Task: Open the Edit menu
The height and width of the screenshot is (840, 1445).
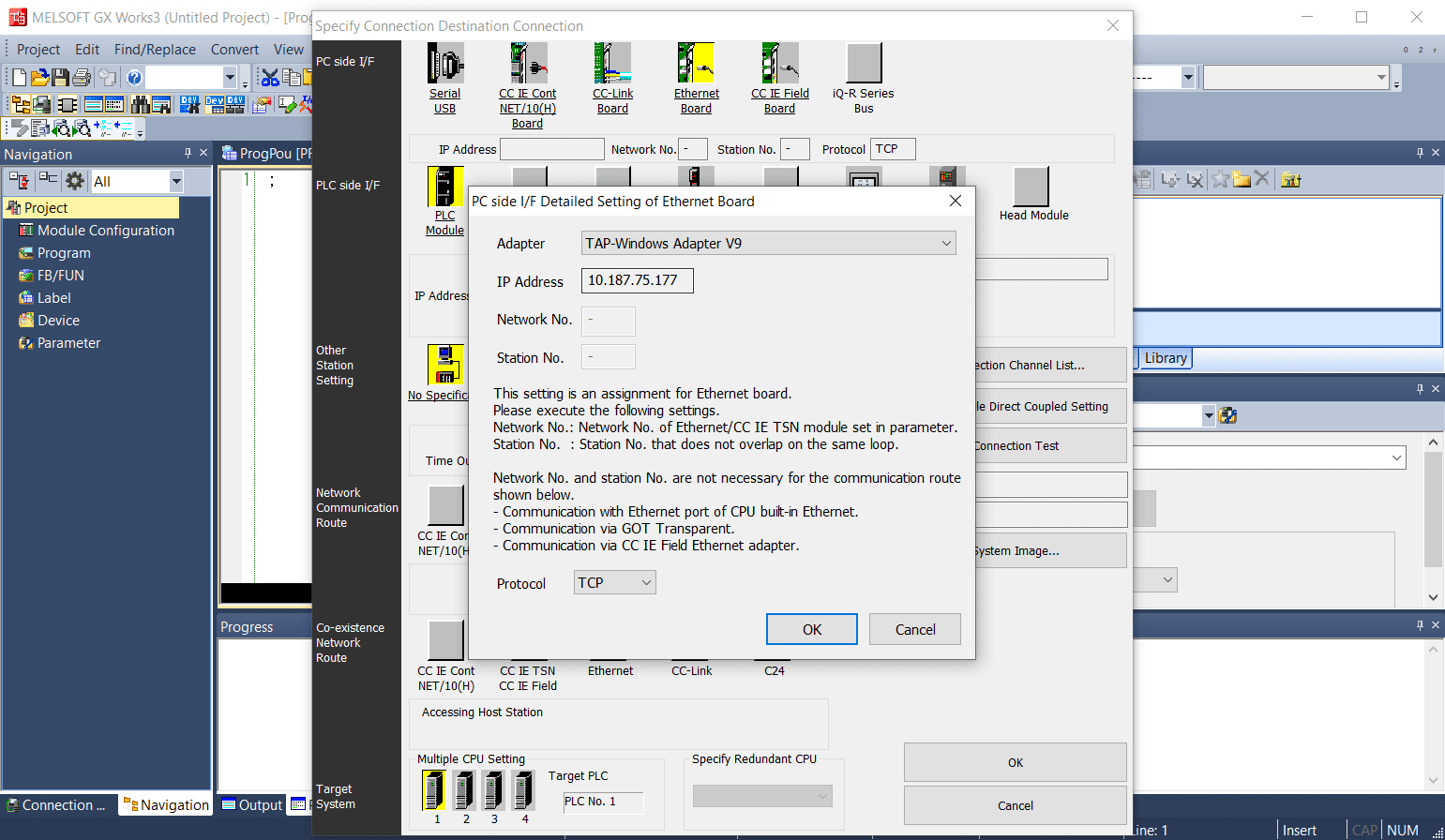Action: point(87,50)
